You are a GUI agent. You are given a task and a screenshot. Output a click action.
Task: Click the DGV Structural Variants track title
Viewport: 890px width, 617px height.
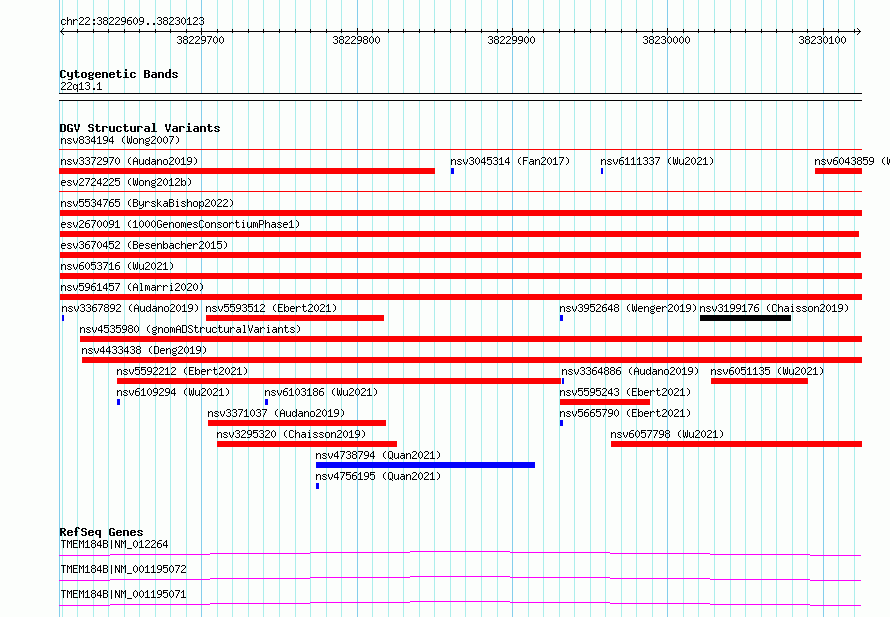(140, 128)
